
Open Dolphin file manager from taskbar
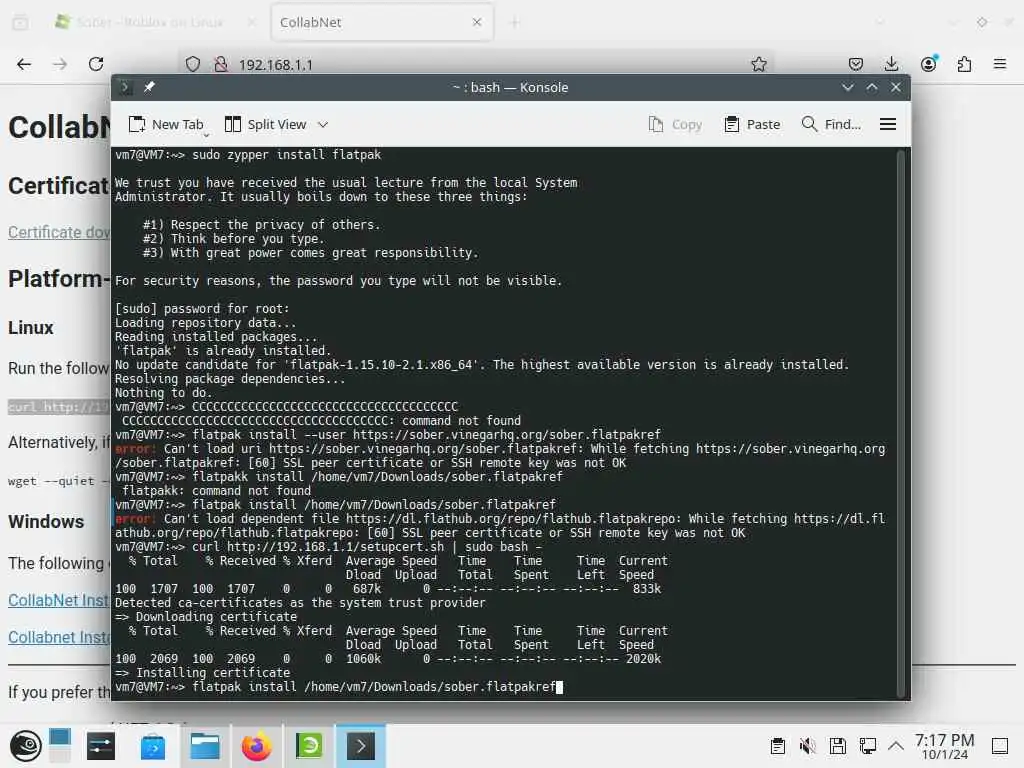click(204, 746)
